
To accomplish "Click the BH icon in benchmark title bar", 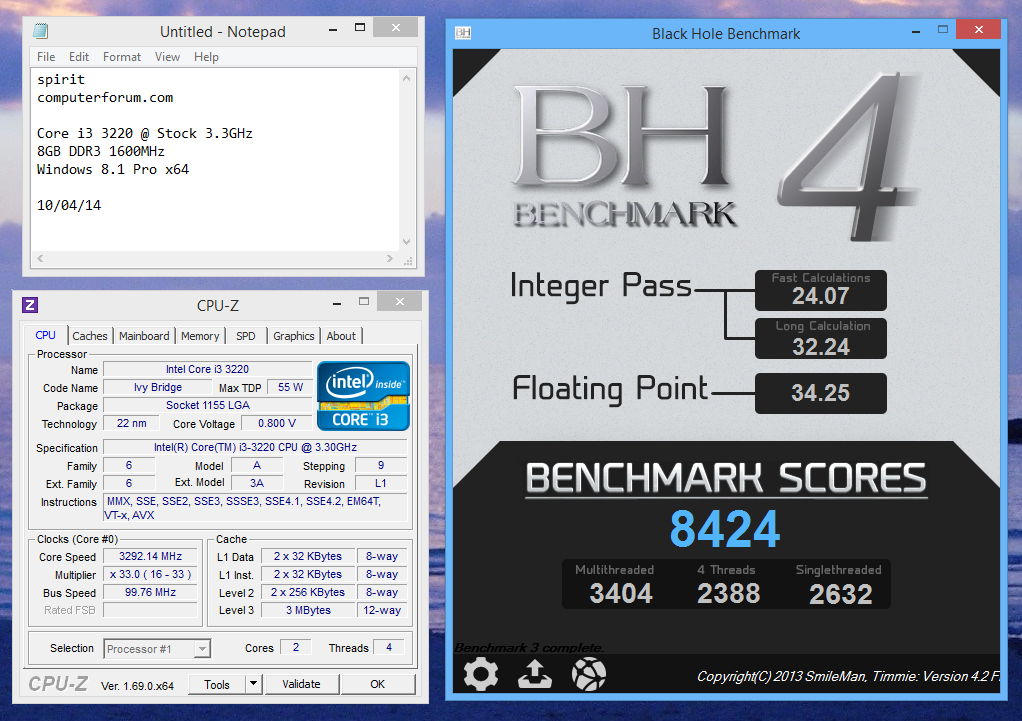I will [463, 33].
